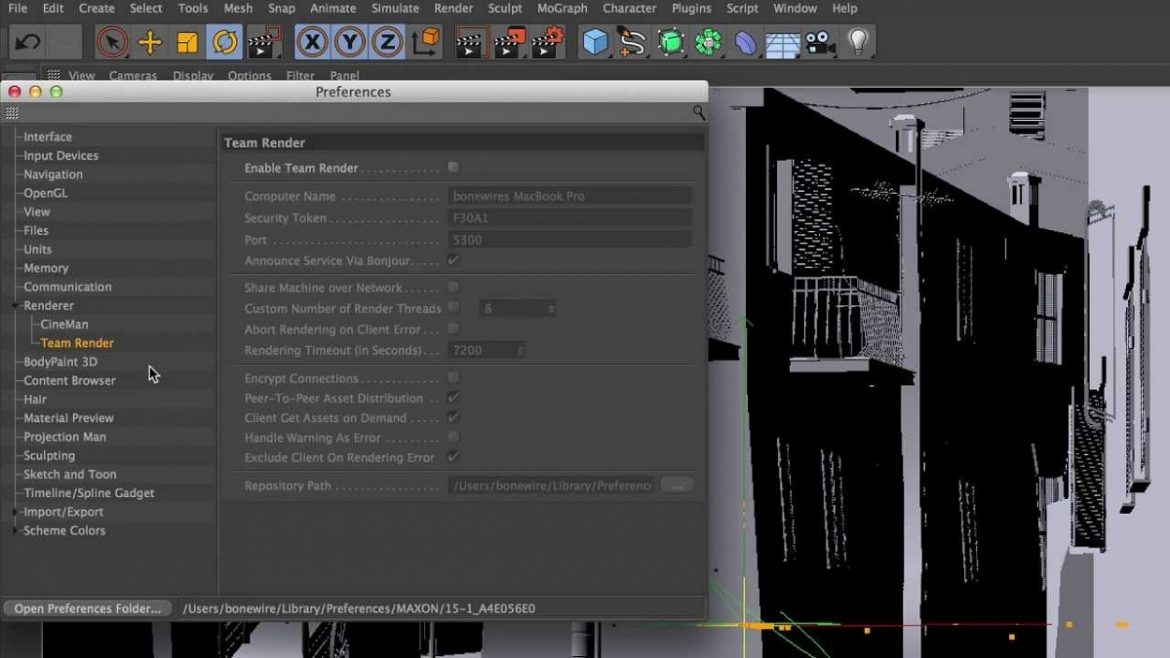The width and height of the screenshot is (1170, 658).
Task: Click the Open Preferences Folder button
Action: tap(86, 608)
